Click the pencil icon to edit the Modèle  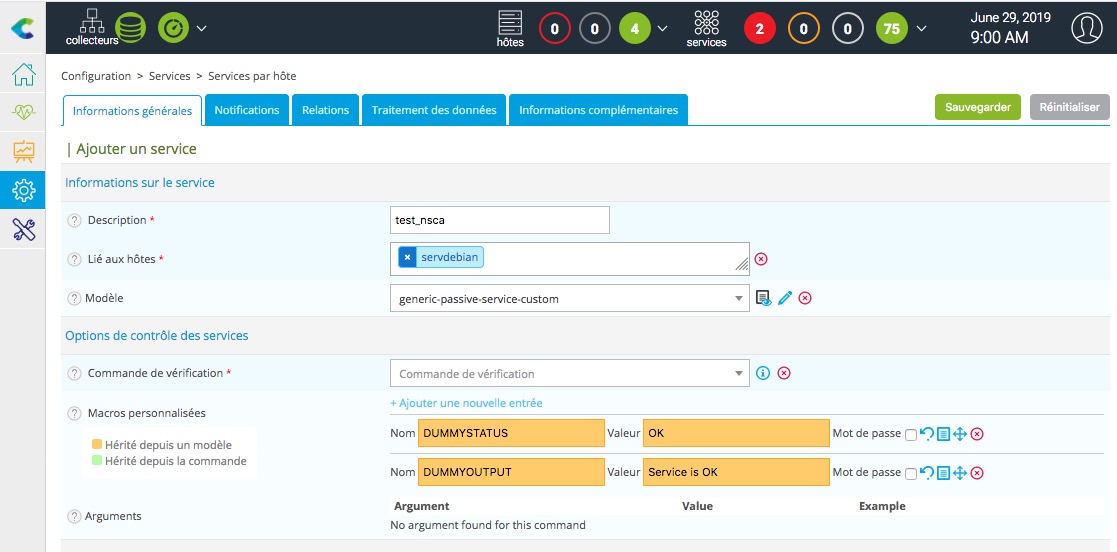(785, 298)
